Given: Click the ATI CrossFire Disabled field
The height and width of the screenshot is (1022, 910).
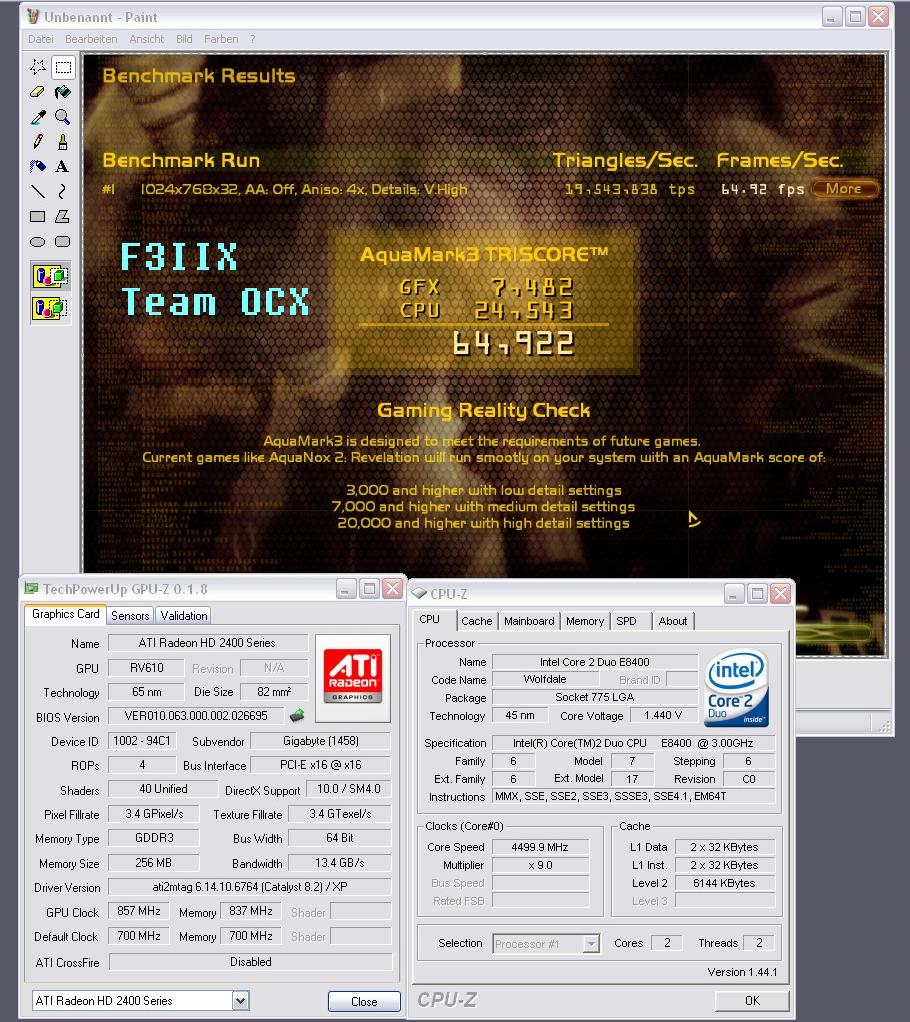Looking at the screenshot, I should (x=250, y=961).
